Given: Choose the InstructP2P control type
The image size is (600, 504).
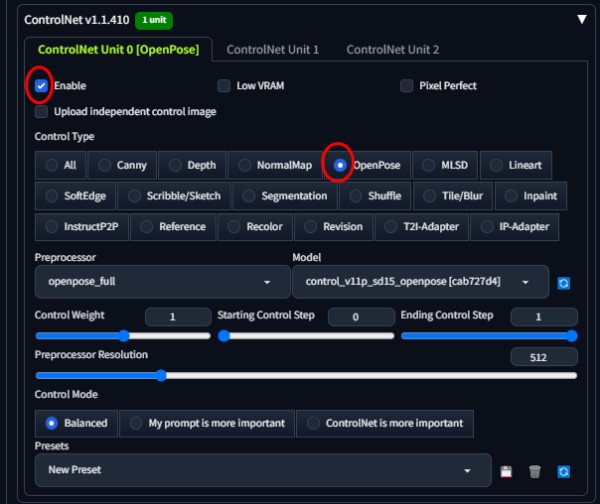Looking at the screenshot, I should coord(82,227).
